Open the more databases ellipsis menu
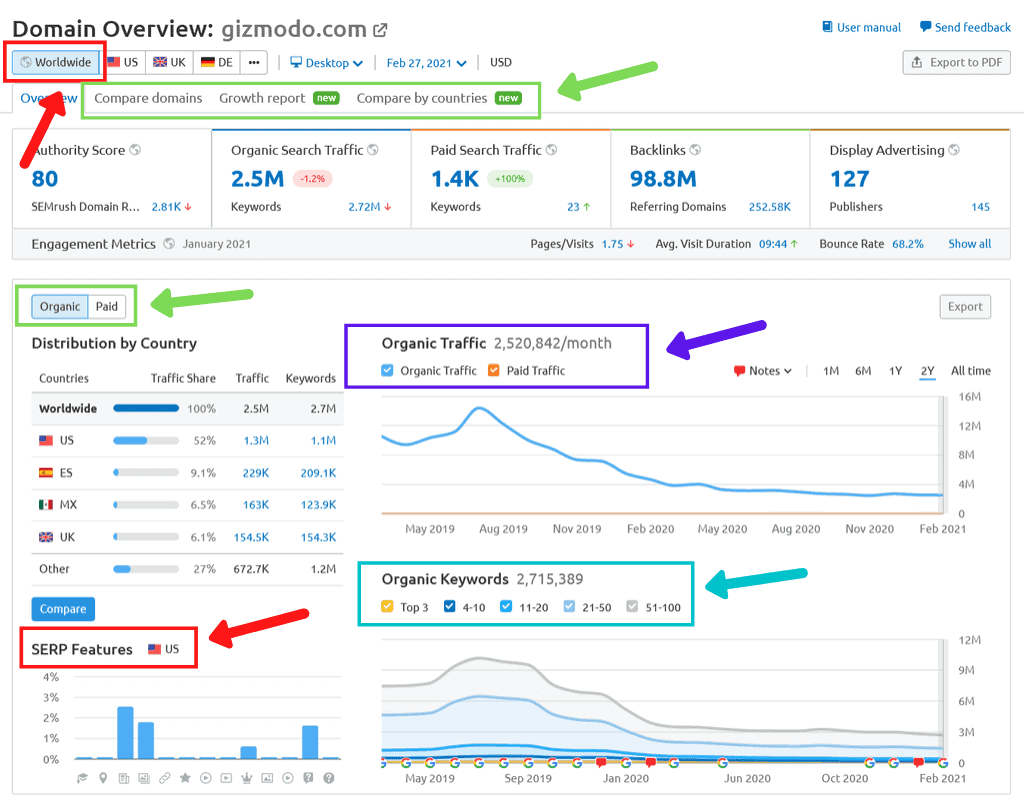1024x807 pixels. (x=254, y=63)
